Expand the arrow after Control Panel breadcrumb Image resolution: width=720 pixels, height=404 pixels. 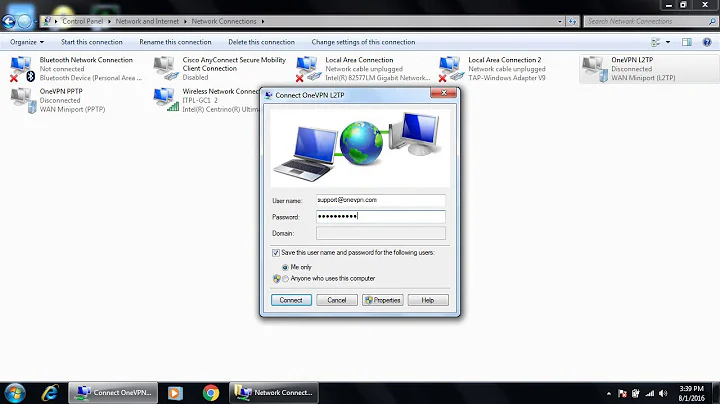coord(109,22)
